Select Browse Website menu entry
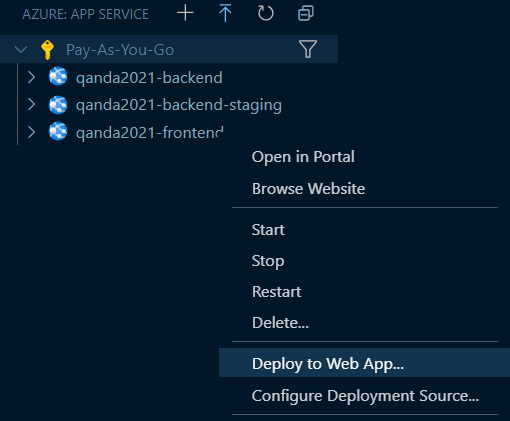The width and height of the screenshot is (510, 421). pos(308,189)
